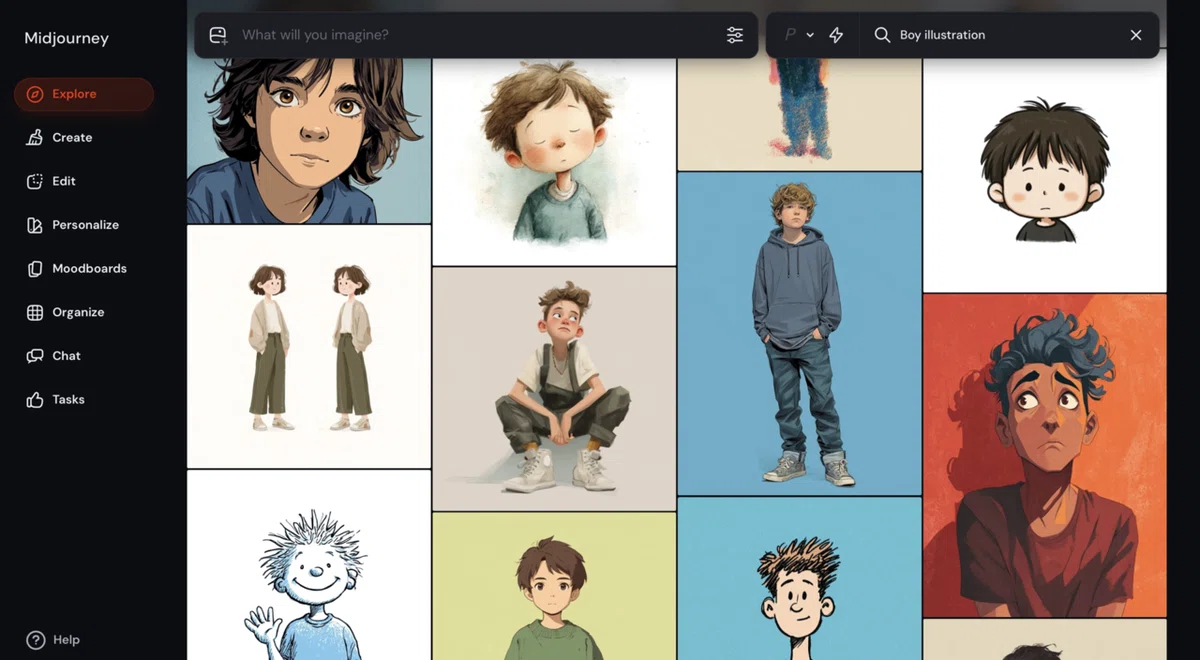Image resolution: width=1200 pixels, height=660 pixels.
Task: Click the Chat bubbles icon
Action: pos(35,356)
